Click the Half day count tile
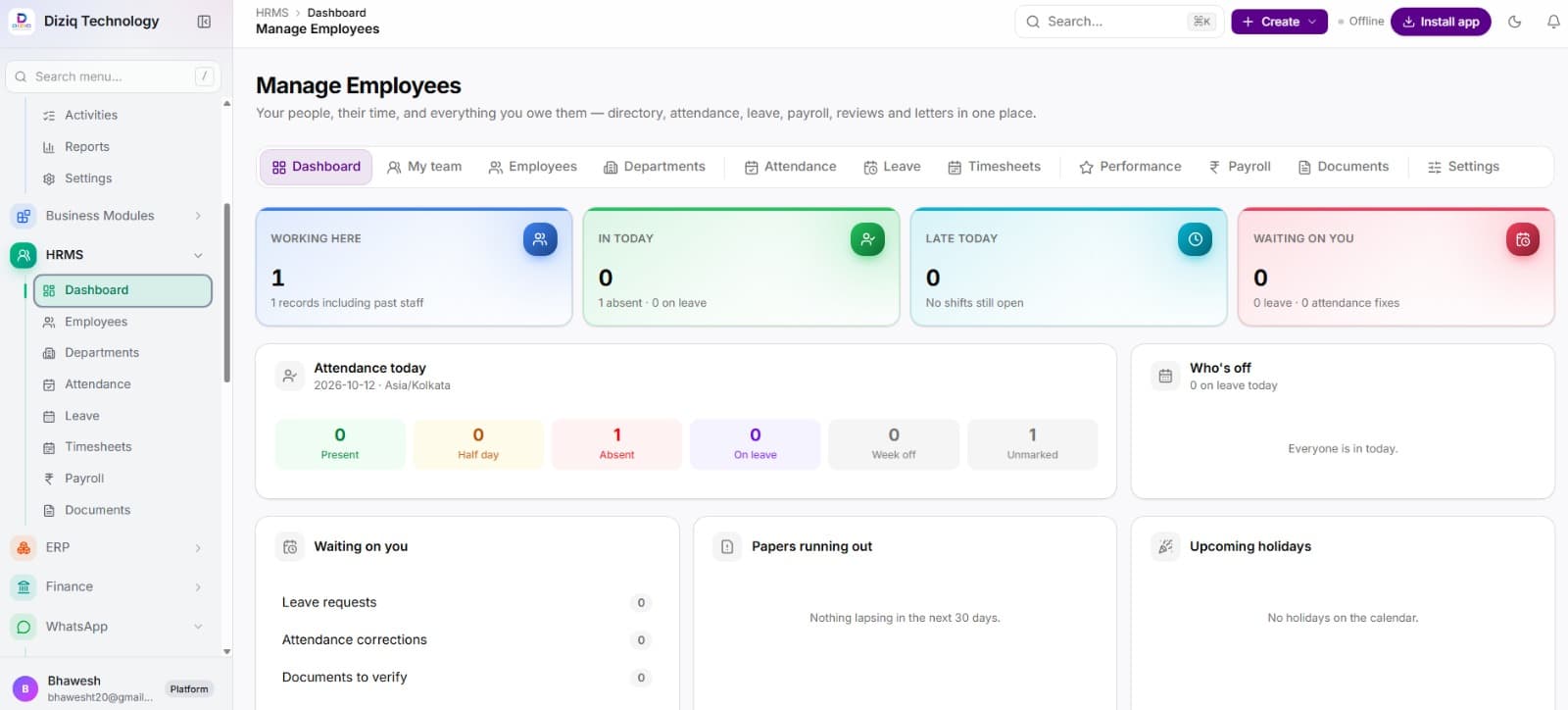The height and width of the screenshot is (710, 1568). pyautogui.click(x=478, y=444)
